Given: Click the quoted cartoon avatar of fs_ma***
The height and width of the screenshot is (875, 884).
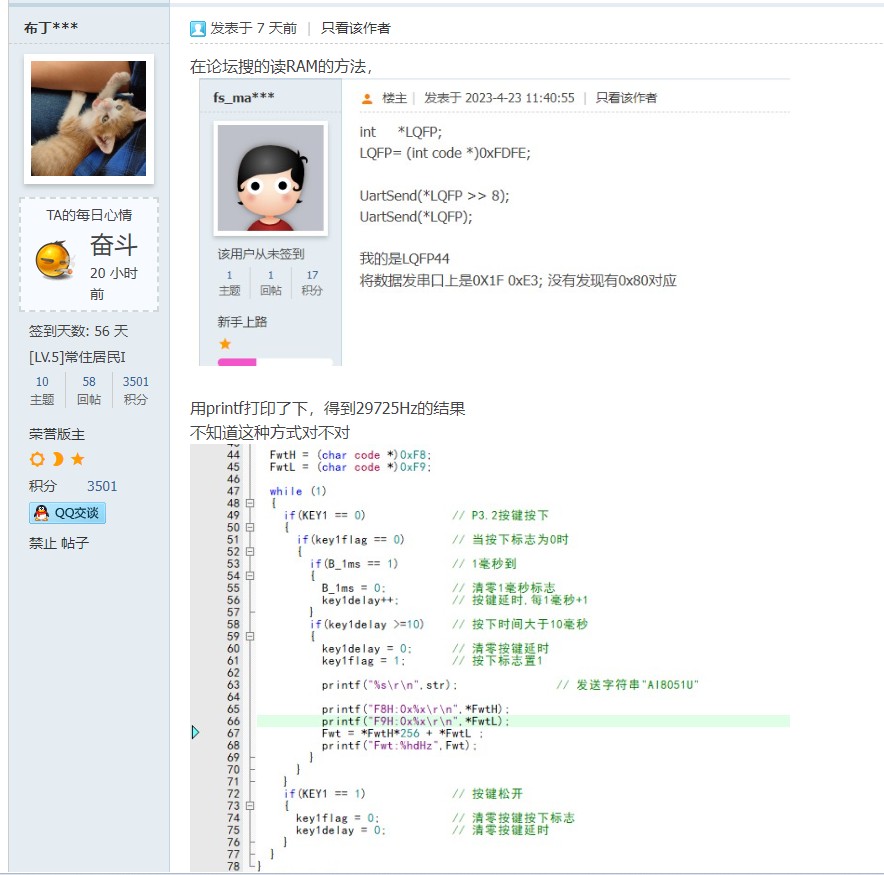Looking at the screenshot, I should pos(271,178).
